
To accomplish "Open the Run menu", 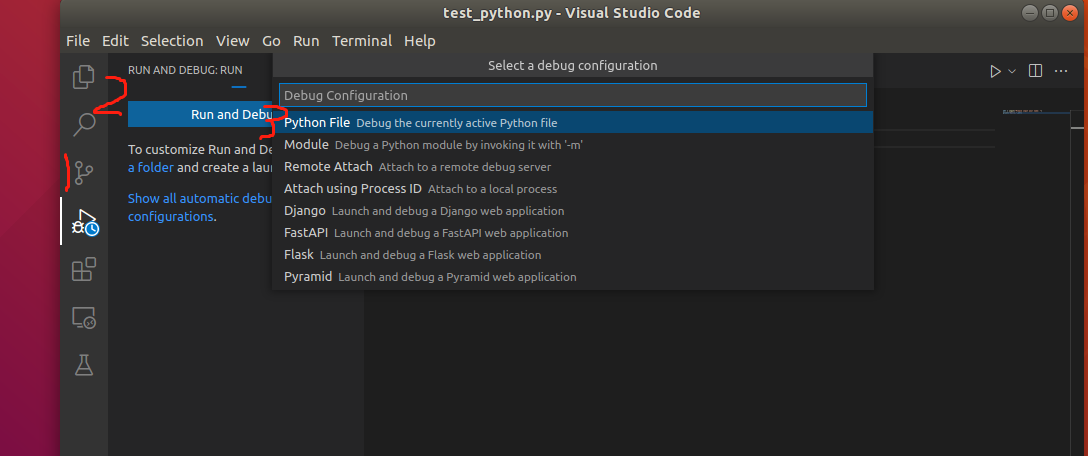I will pyautogui.click(x=306, y=41).
